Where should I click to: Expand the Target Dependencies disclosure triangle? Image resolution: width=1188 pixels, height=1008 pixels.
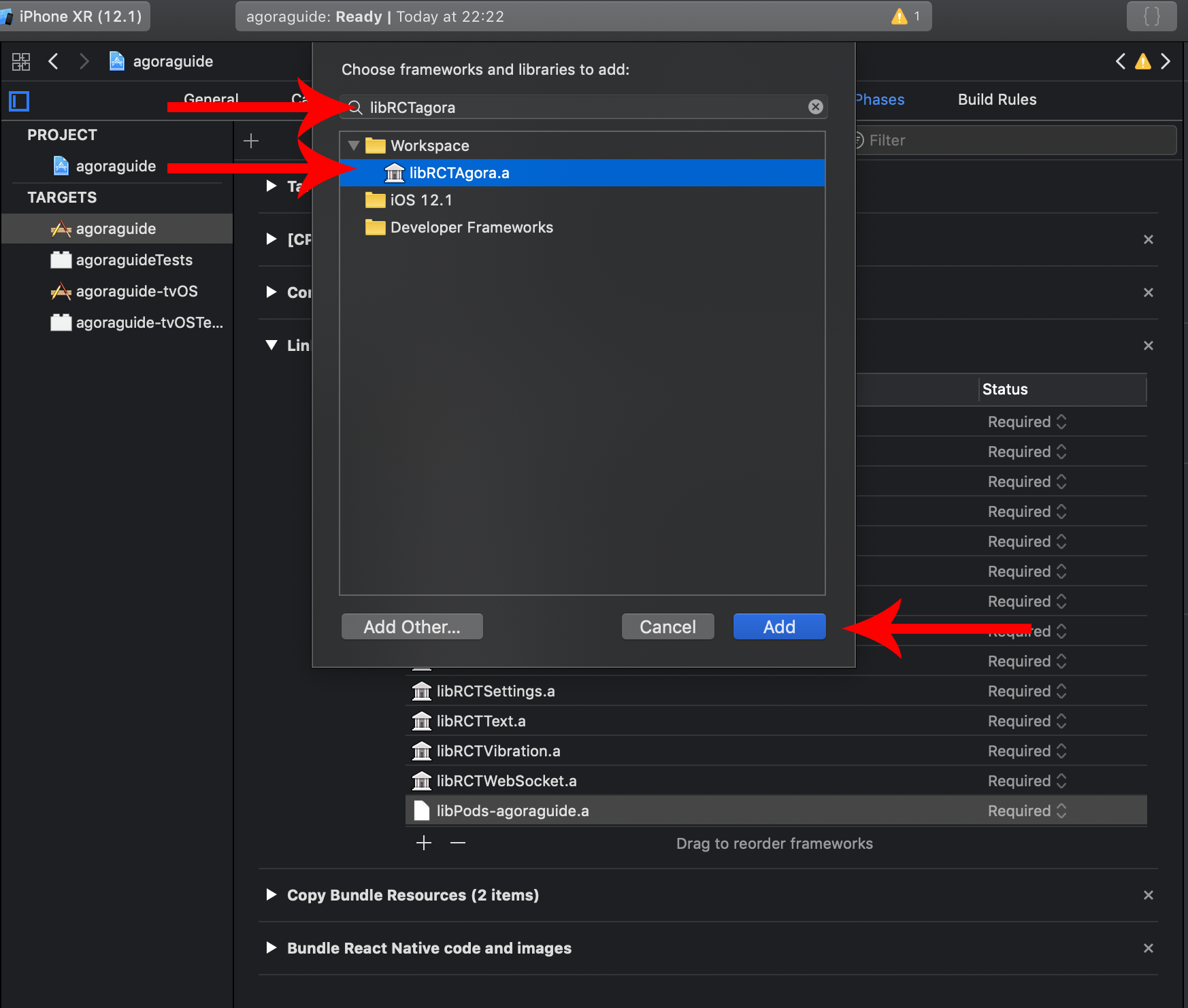271,186
